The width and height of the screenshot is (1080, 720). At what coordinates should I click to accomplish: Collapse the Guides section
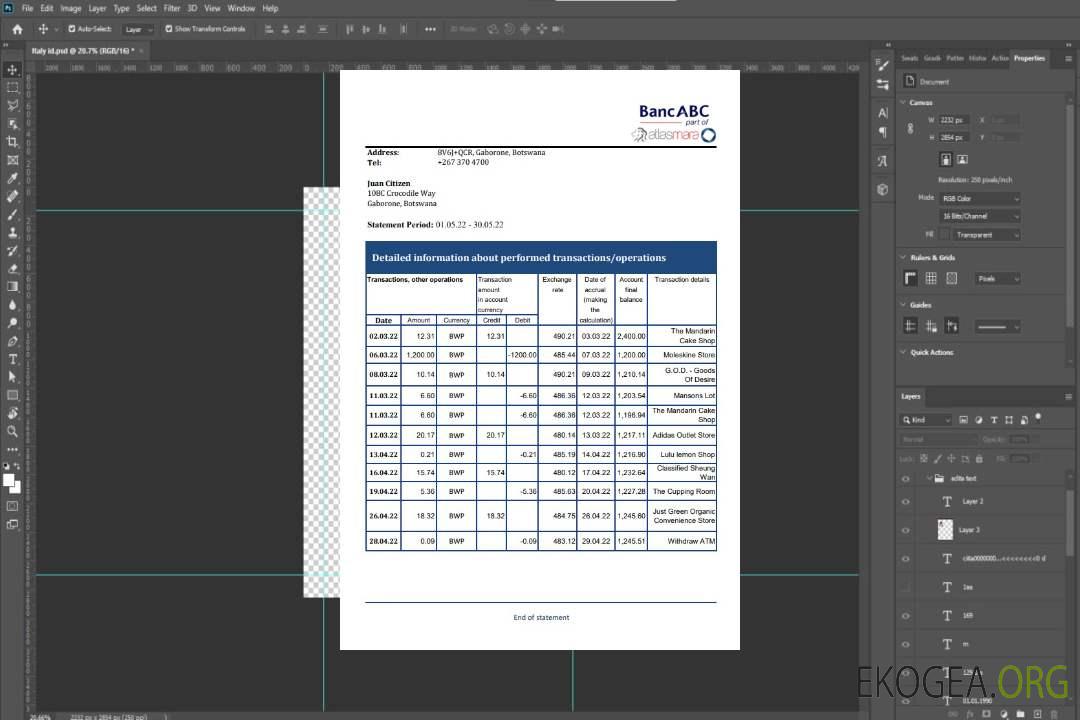[x=903, y=305]
